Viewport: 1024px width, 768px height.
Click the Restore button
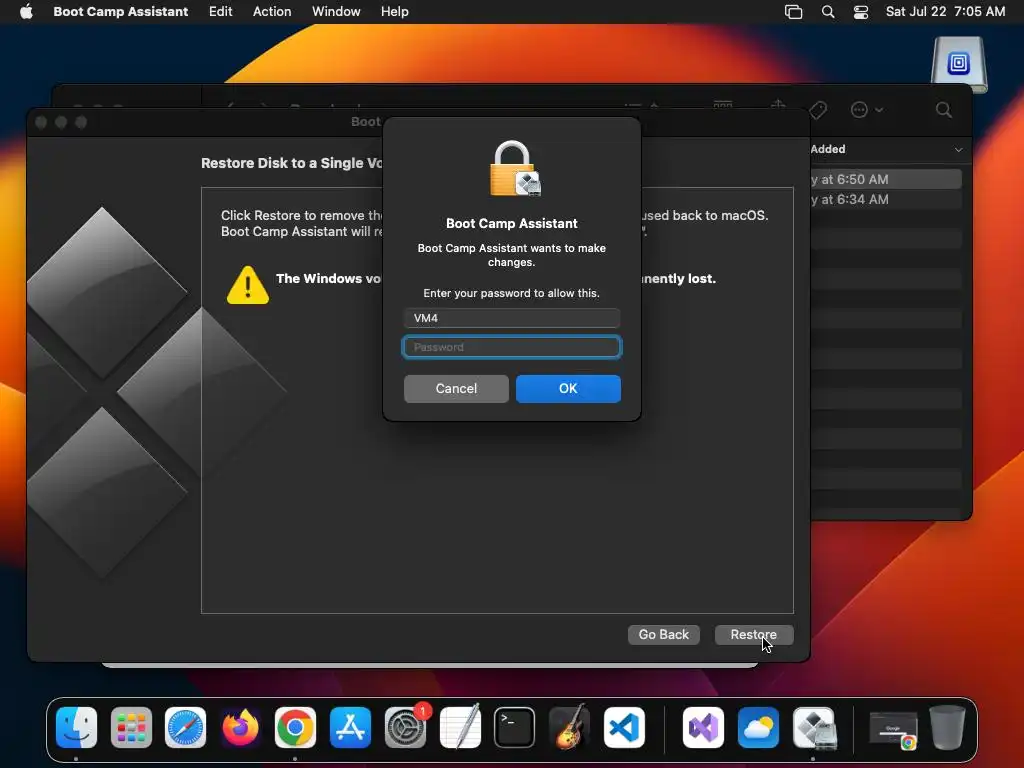[754, 635]
